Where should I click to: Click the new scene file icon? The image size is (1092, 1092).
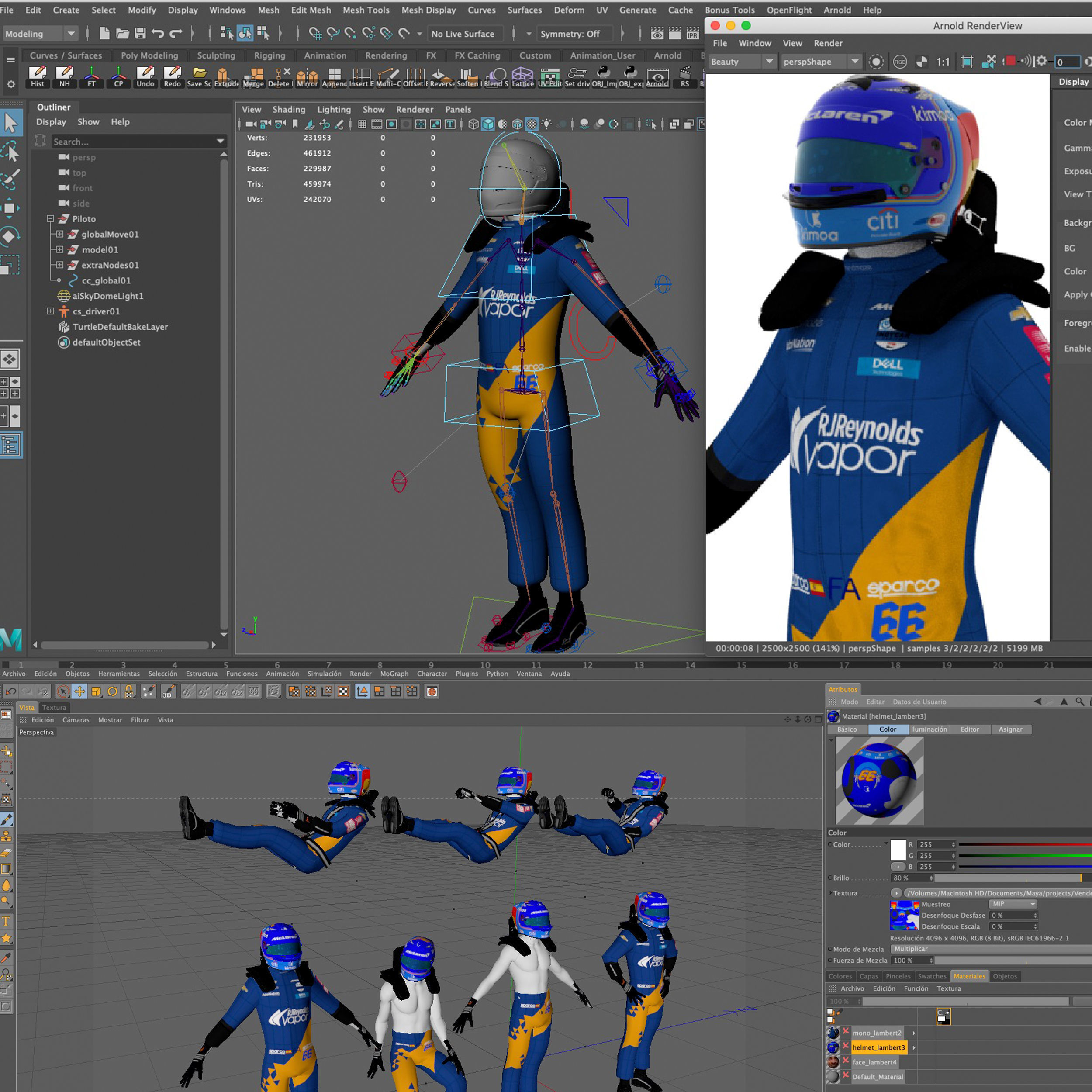[x=104, y=33]
